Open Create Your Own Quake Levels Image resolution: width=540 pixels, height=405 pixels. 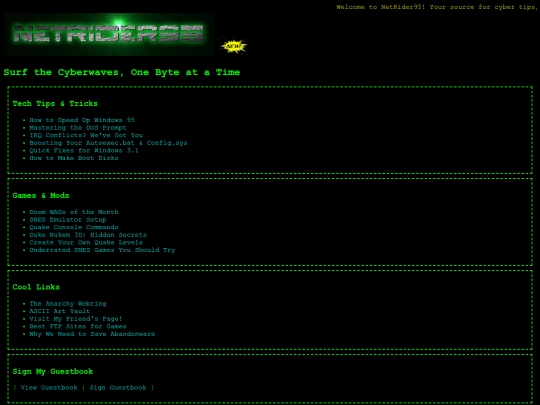(x=86, y=242)
